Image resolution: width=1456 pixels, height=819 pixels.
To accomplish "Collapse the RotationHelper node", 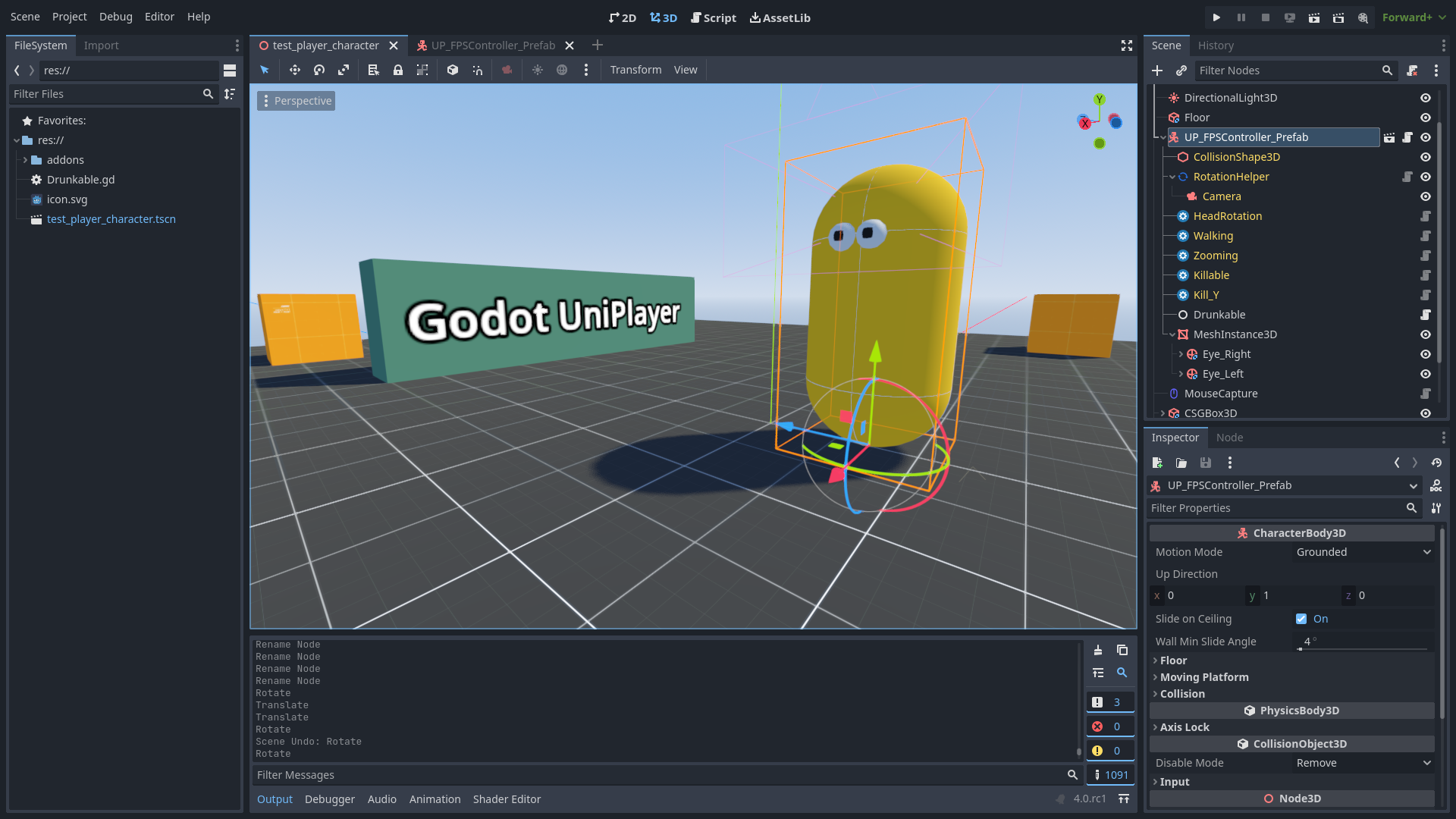I will [x=1172, y=177].
